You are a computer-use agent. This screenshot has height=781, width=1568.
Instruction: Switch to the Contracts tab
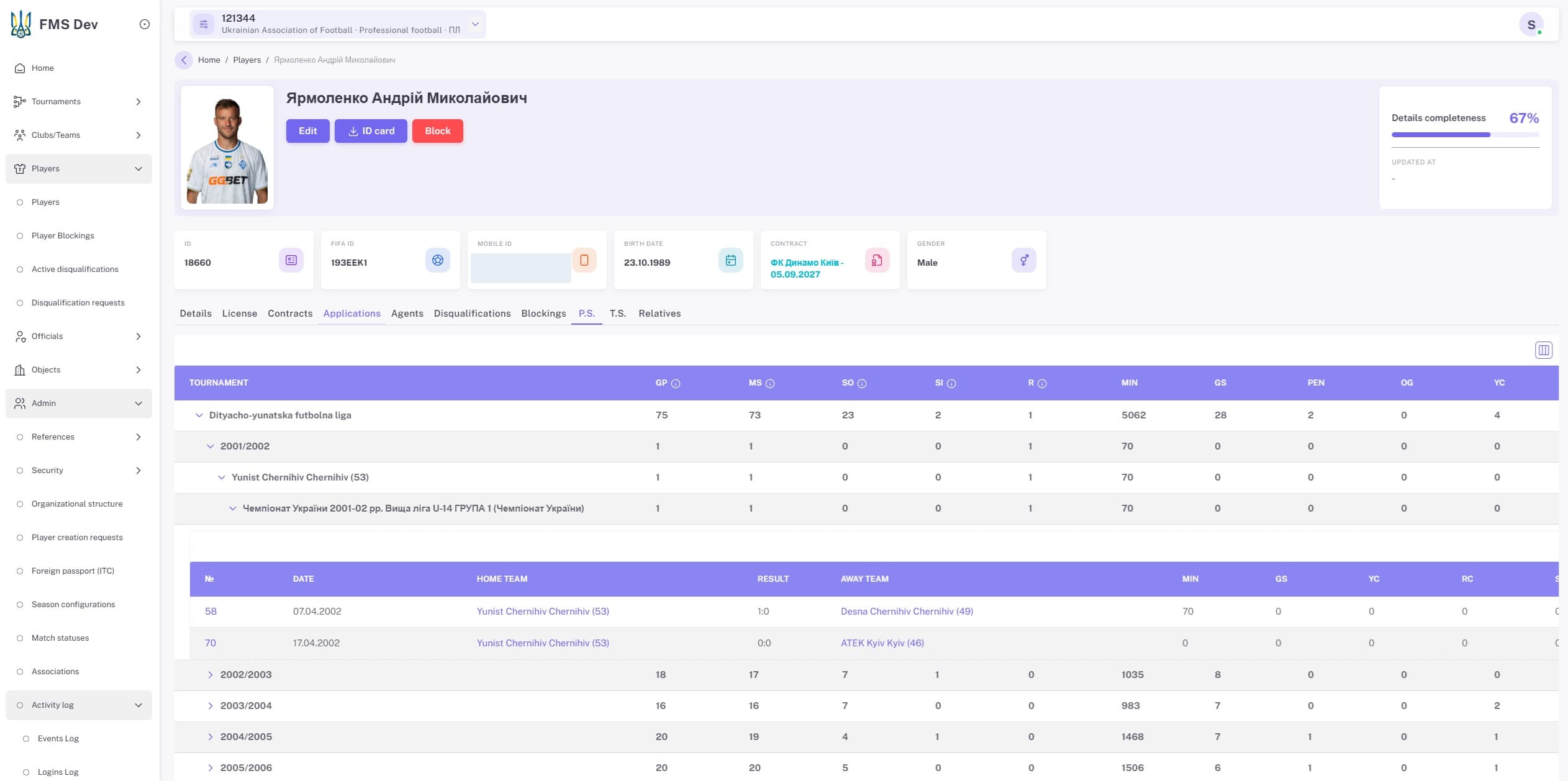[290, 314]
